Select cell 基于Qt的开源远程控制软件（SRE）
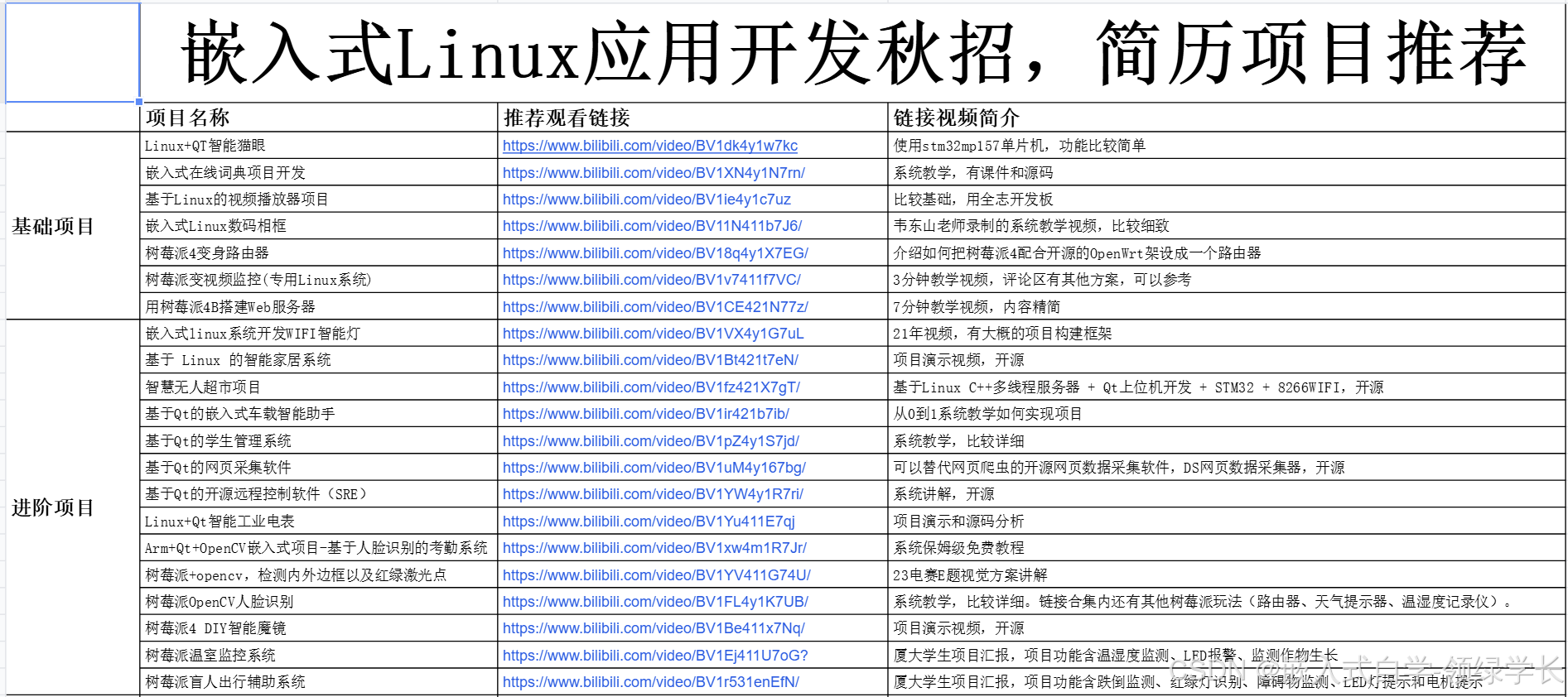This screenshot has height=697, width=1568. (x=319, y=494)
